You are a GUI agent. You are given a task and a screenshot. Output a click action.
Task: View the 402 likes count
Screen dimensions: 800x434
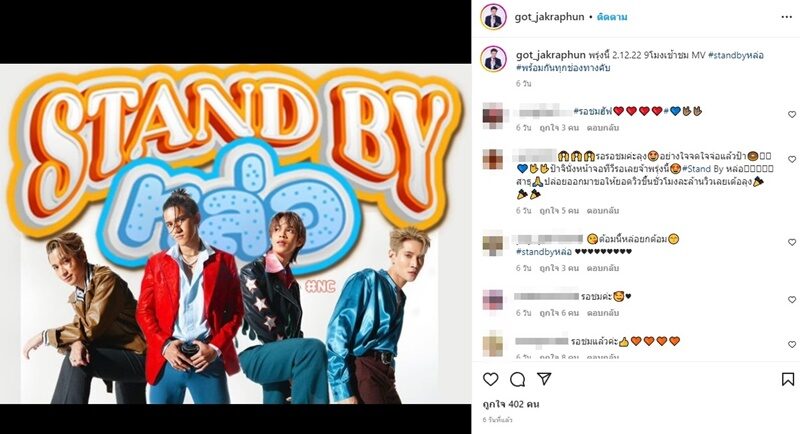pos(511,404)
